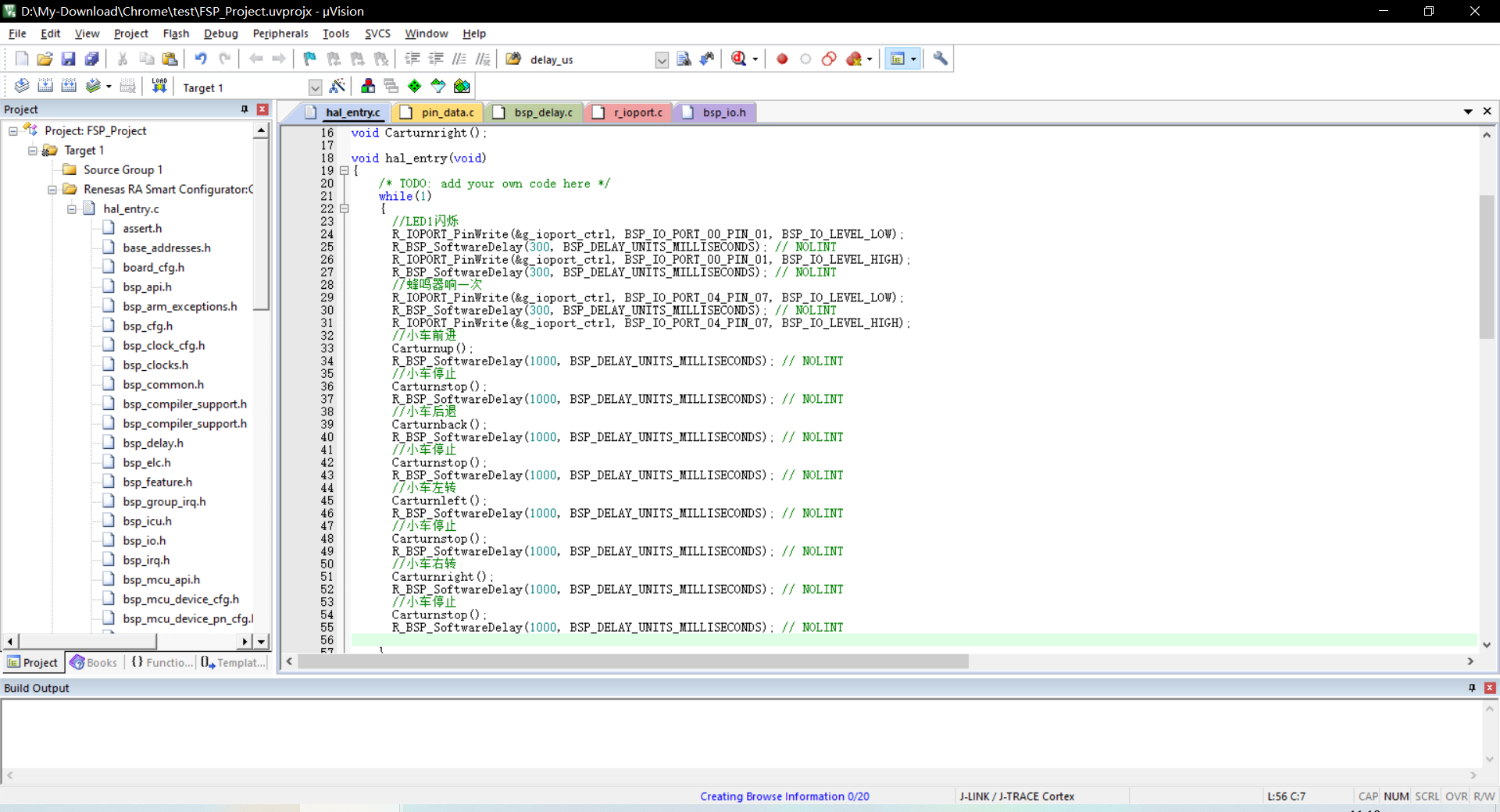This screenshot has width=1500, height=812.
Task: Close the Build Output panel
Action: 1490,688
